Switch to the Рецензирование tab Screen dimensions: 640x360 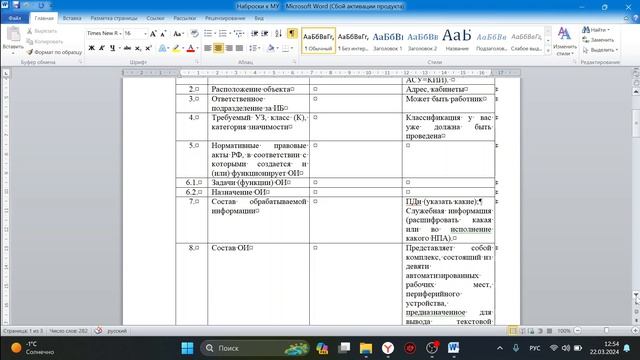tap(225, 18)
